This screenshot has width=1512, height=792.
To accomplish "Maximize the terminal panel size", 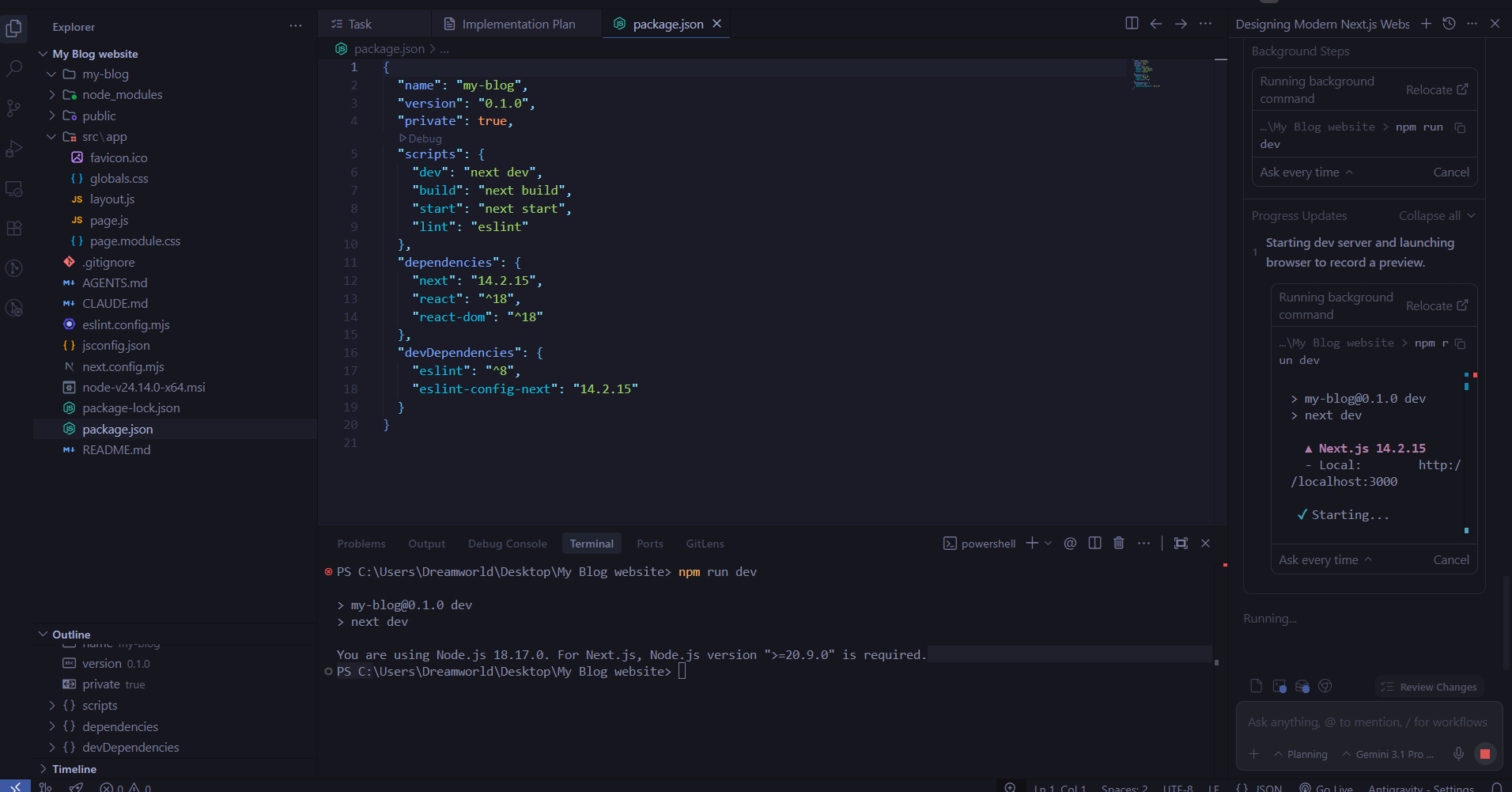I will coord(1181,543).
